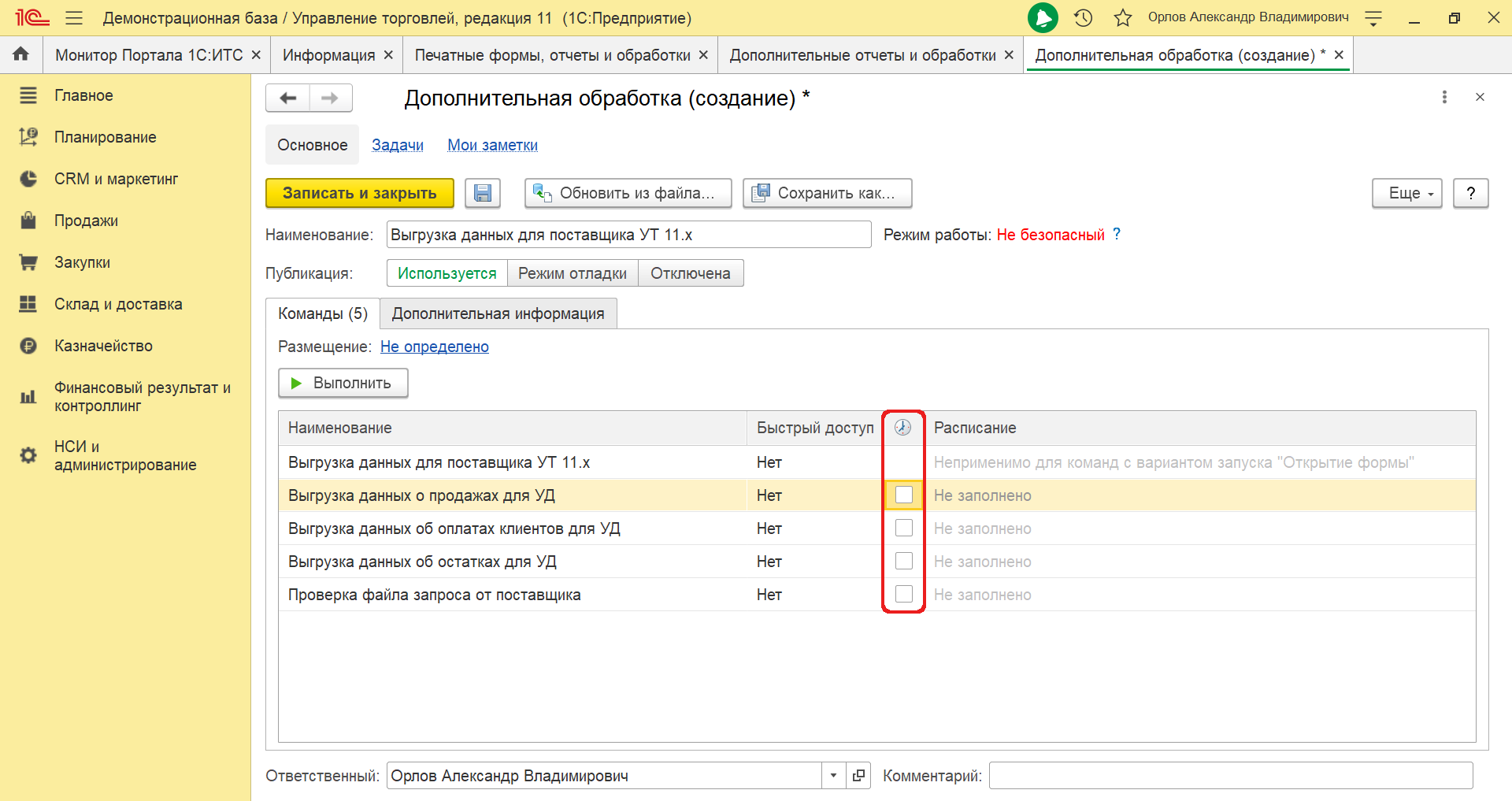
Task: Enable schedule for sales data export row
Action: point(904,495)
